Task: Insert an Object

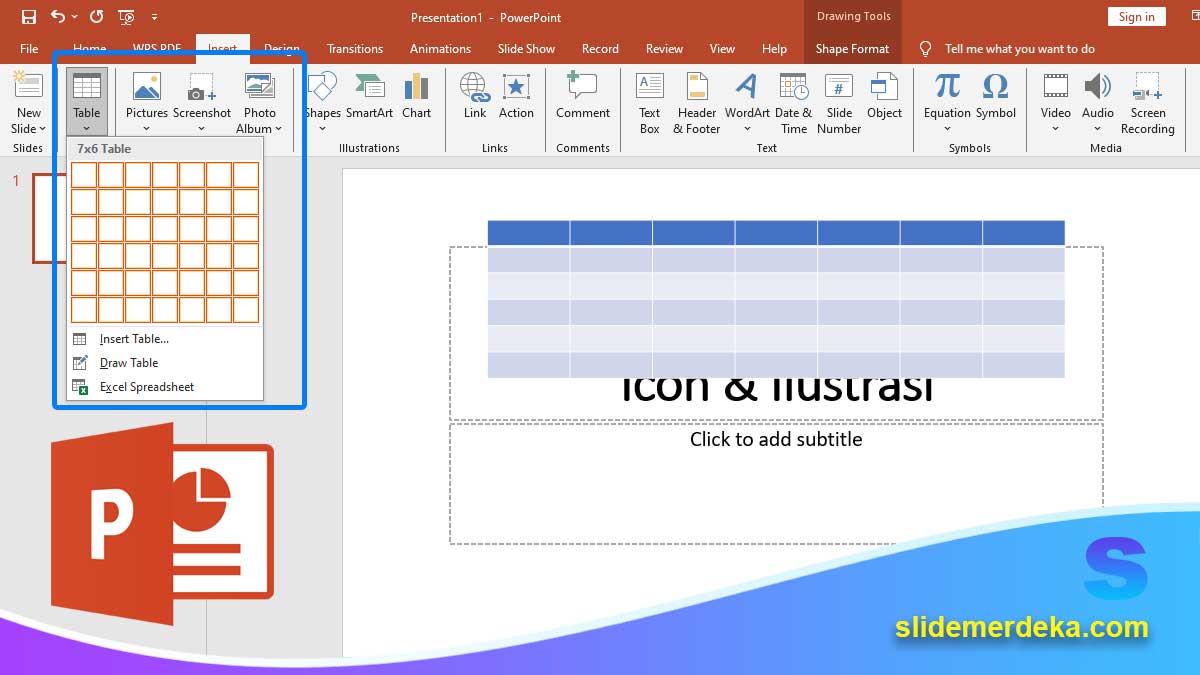Action: [x=884, y=95]
